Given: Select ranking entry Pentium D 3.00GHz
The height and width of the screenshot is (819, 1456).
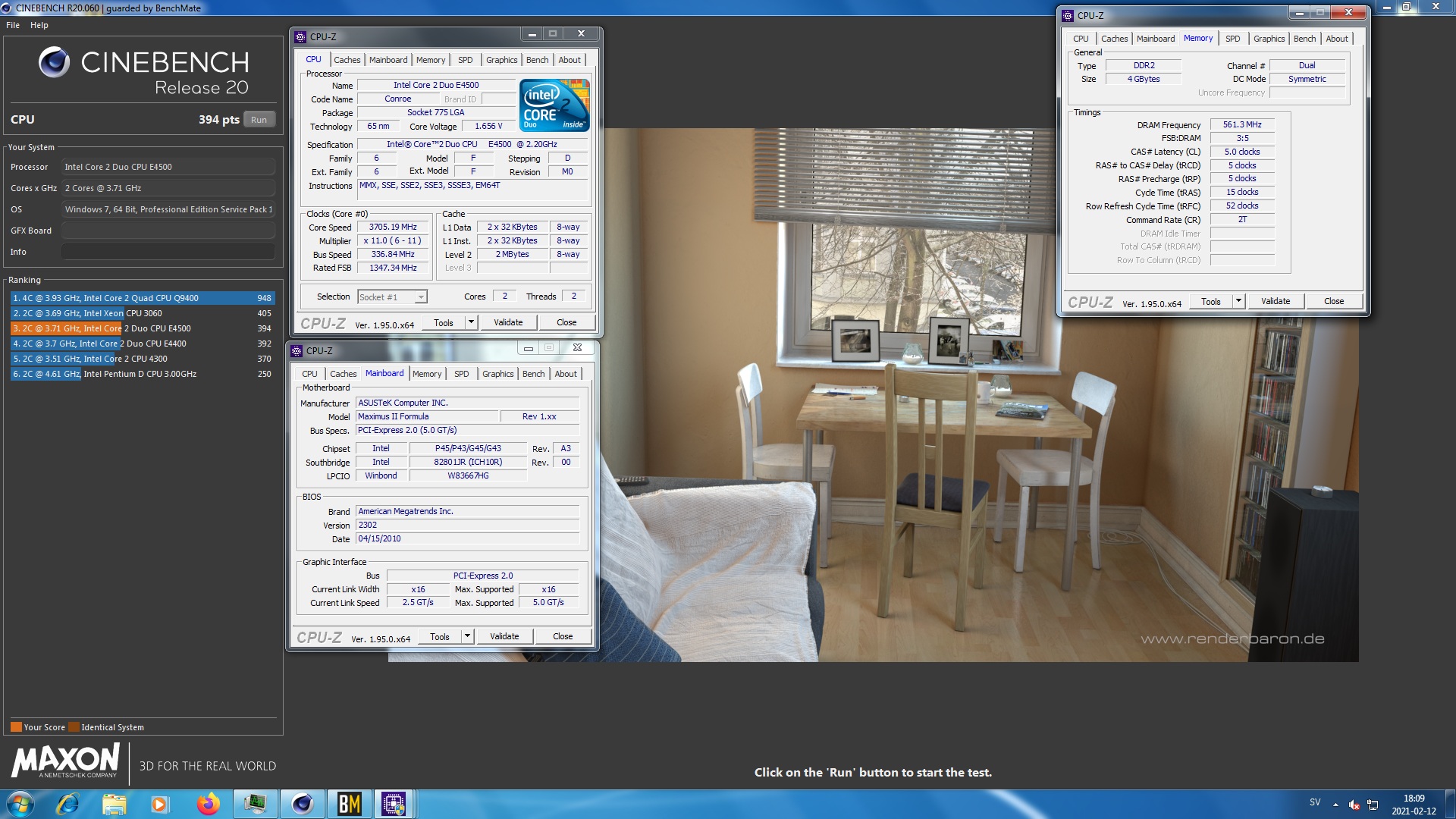Looking at the screenshot, I should point(143,374).
